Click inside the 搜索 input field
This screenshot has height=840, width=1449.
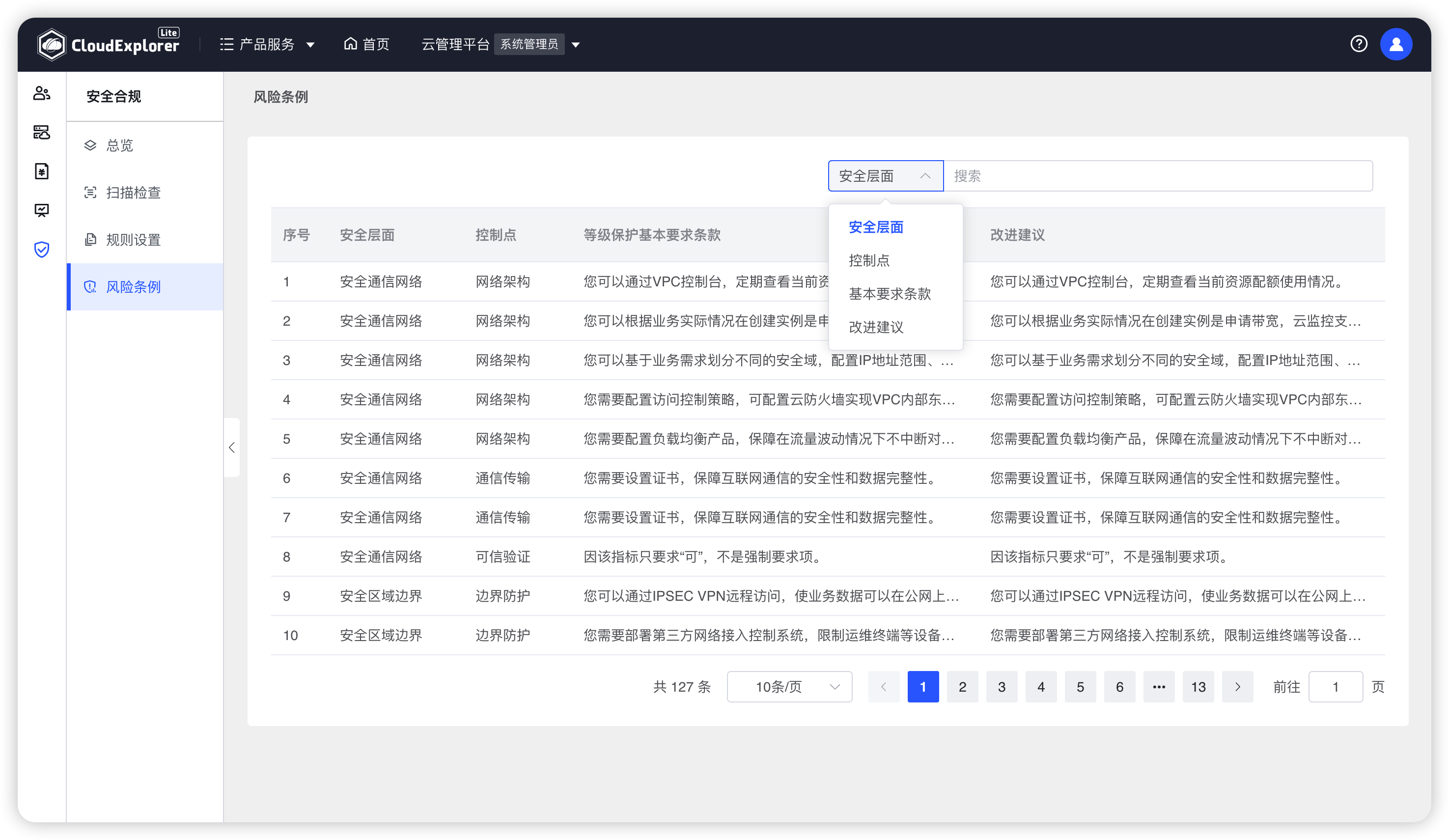(x=1158, y=176)
